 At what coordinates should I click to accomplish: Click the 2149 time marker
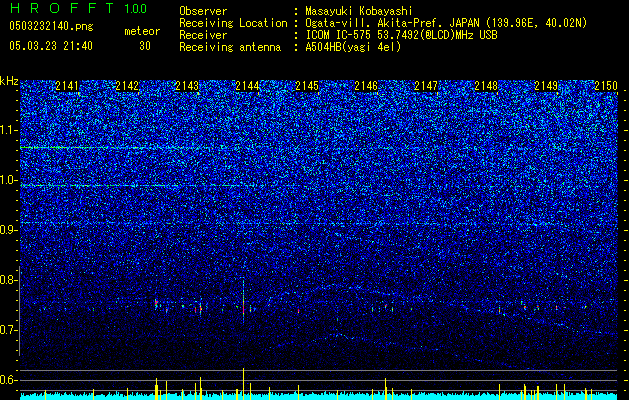546,86
